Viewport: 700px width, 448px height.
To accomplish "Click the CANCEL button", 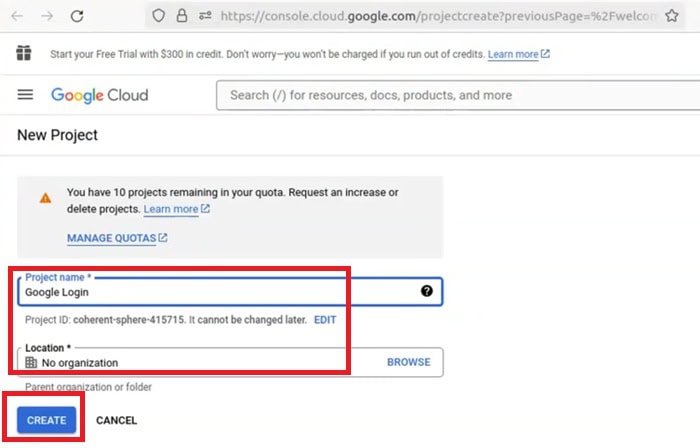I will pos(117,420).
